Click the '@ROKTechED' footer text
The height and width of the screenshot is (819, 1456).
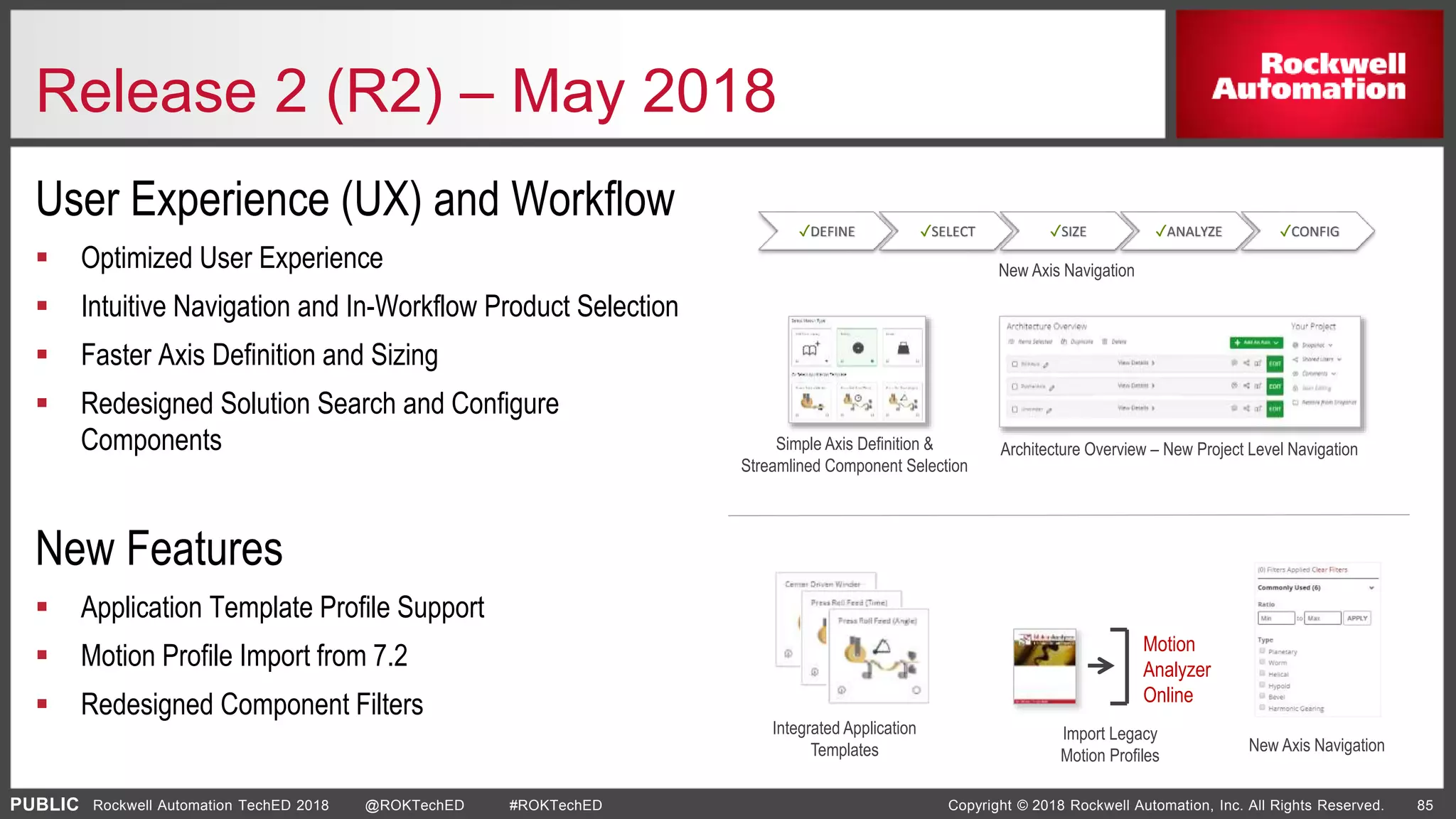[414, 805]
